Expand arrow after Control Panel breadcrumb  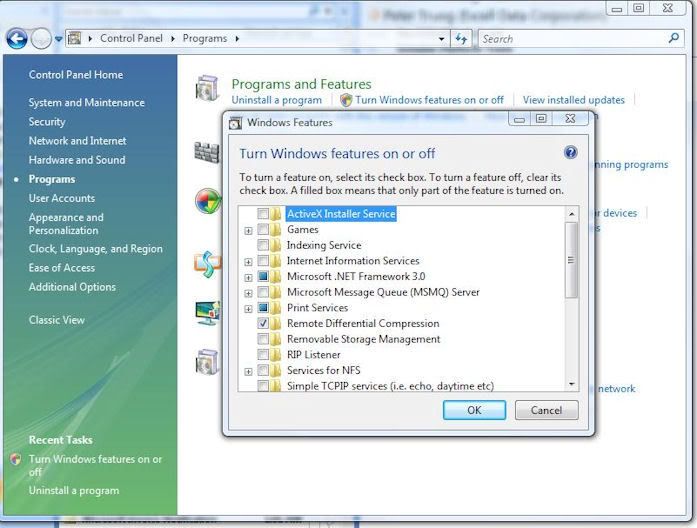pos(173,39)
